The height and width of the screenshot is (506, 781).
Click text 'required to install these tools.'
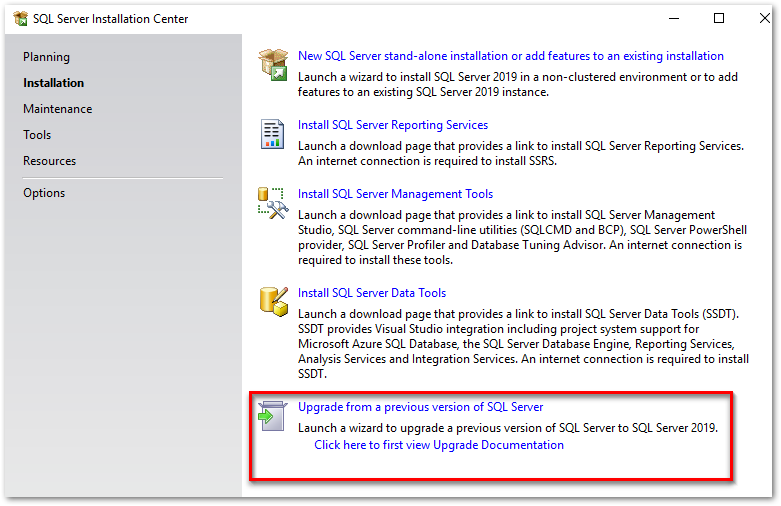pos(375,260)
